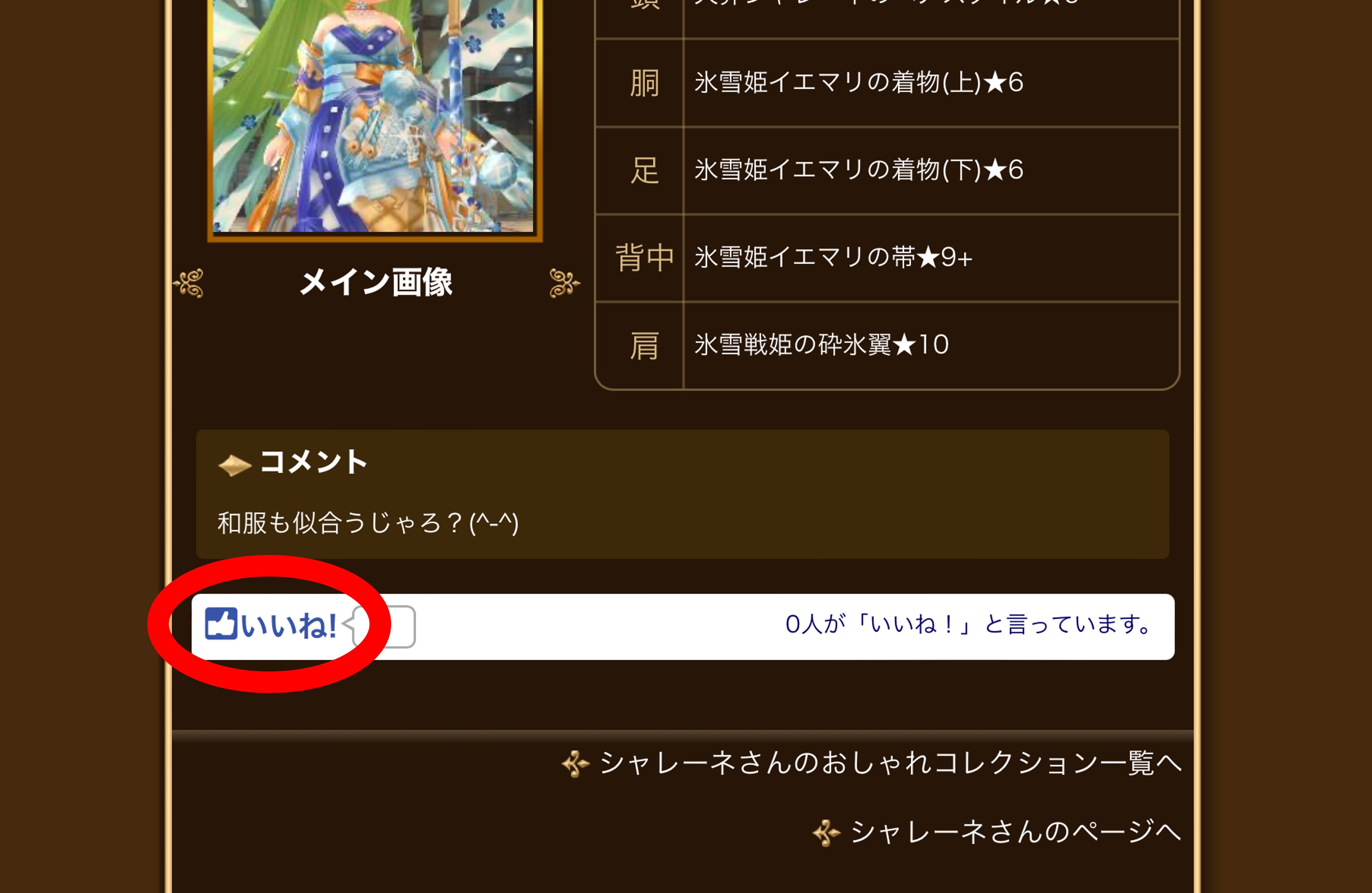This screenshot has width=1372, height=893.
Task: Click the thumbs-up icon on いいね! button
Action: point(221,624)
